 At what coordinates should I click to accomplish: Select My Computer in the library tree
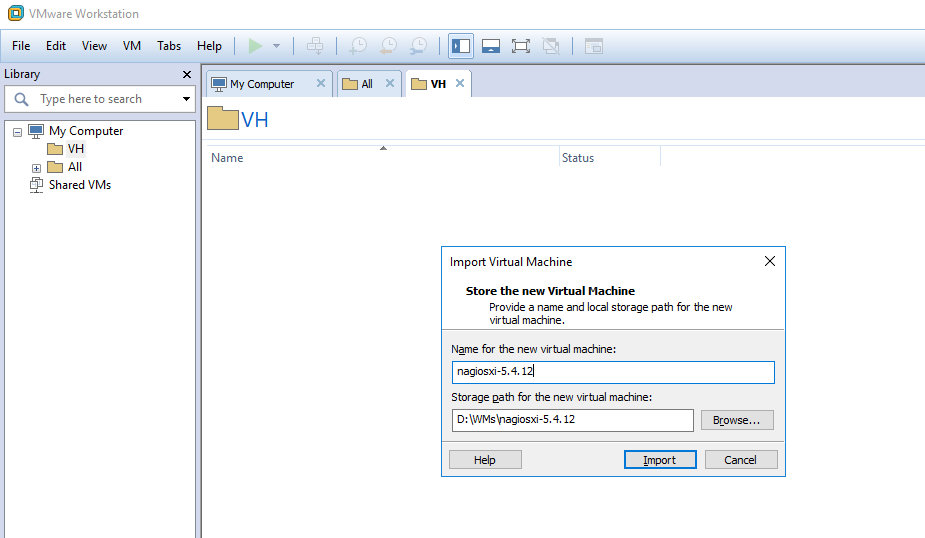(x=86, y=131)
